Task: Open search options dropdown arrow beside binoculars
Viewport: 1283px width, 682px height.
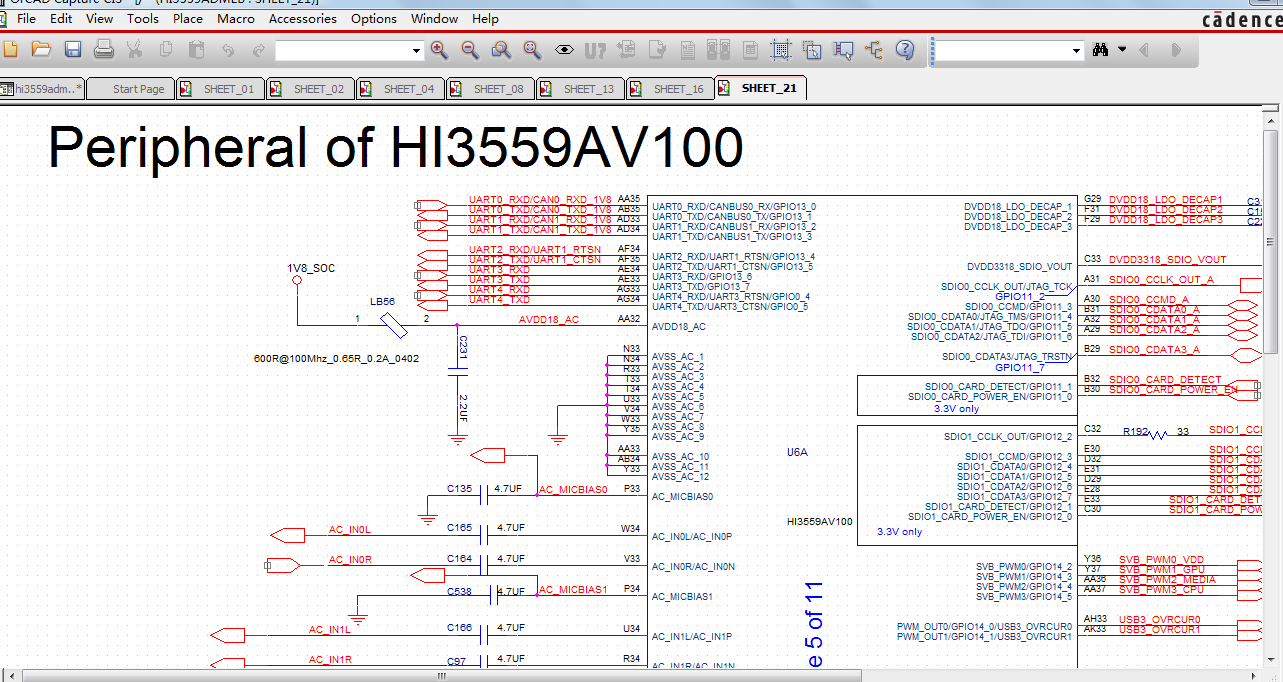Action: 1122,49
